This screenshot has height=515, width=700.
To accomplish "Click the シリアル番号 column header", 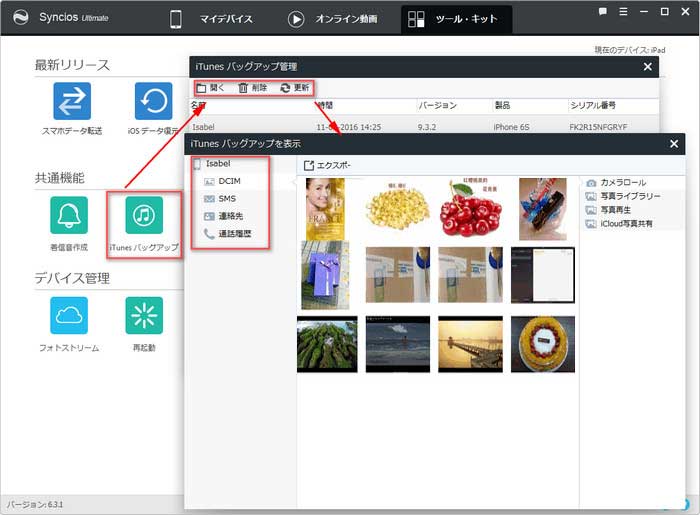I will tap(593, 105).
